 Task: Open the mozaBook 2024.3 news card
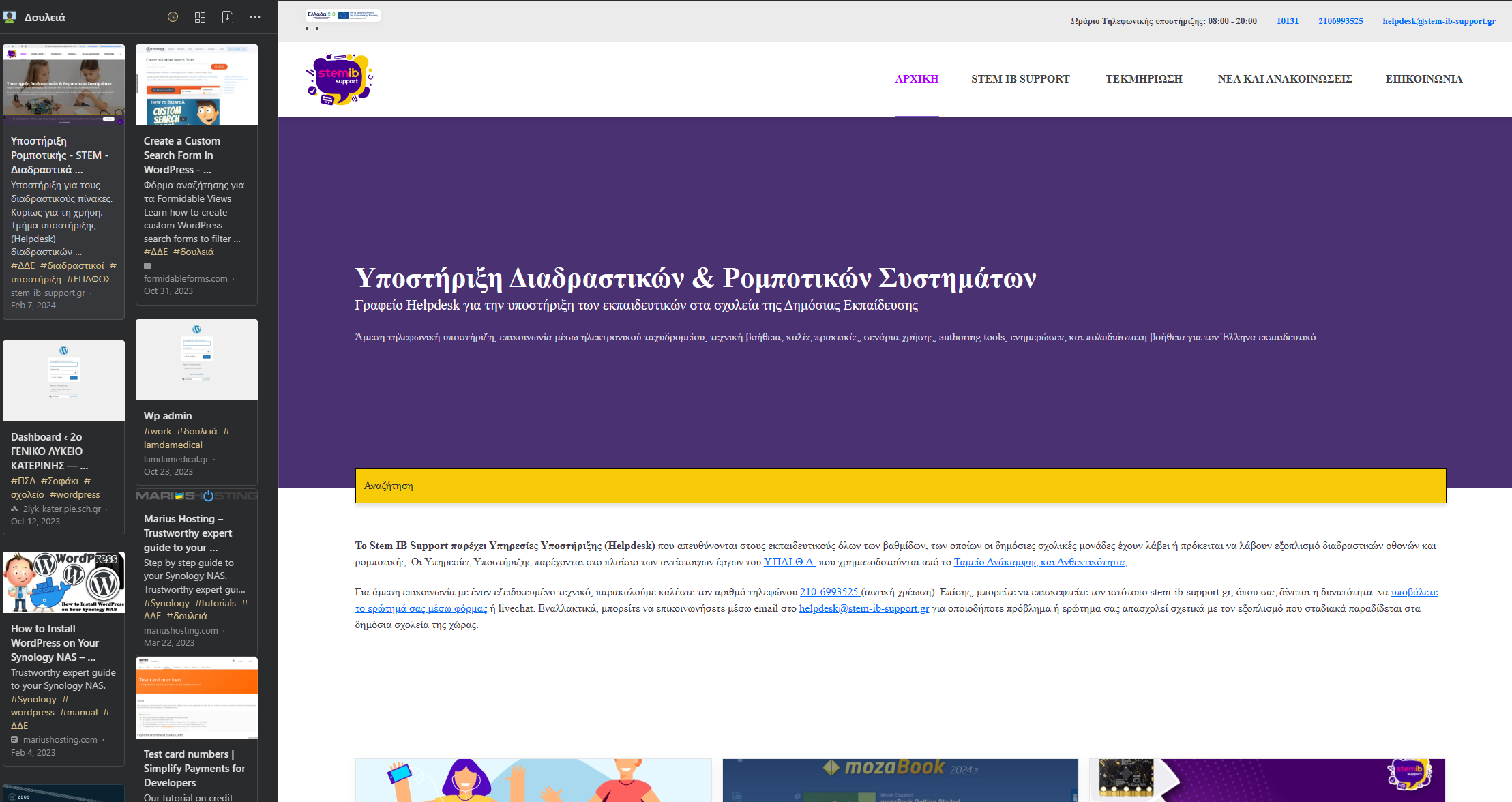[x=900, y=780]
